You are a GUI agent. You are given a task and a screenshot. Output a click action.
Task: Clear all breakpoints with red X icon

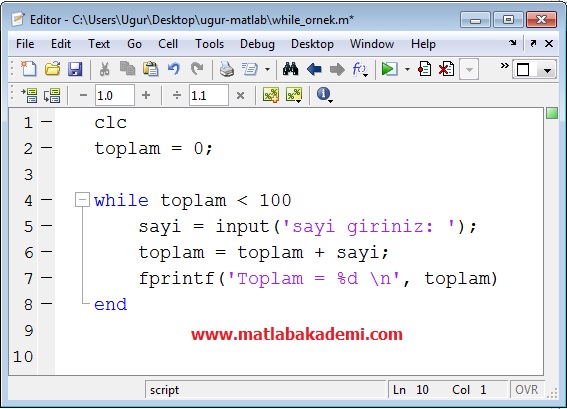[x=446, y=69]
